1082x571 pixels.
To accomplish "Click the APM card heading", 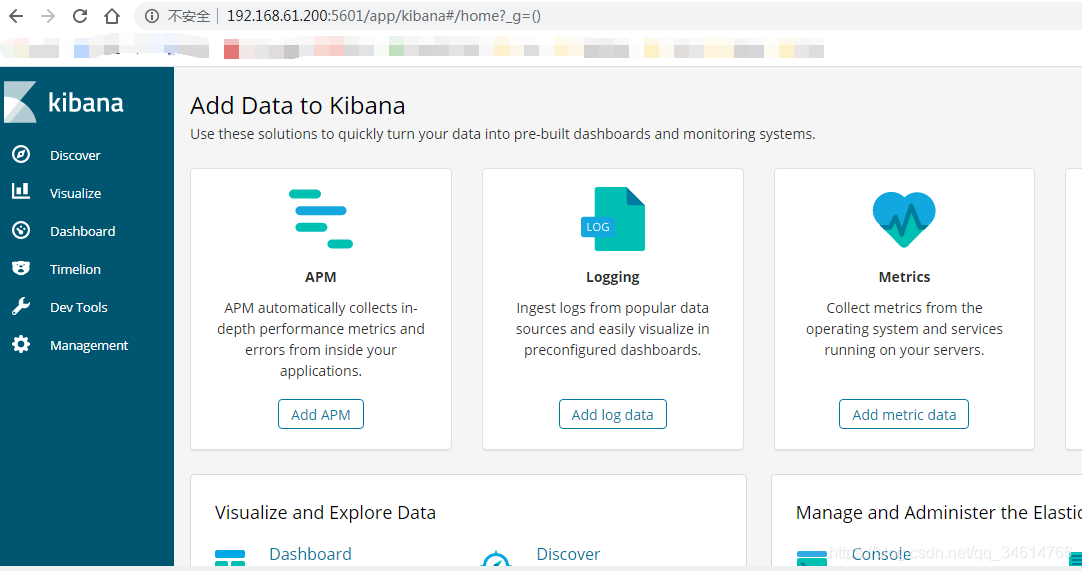I will tap(321, 277).
